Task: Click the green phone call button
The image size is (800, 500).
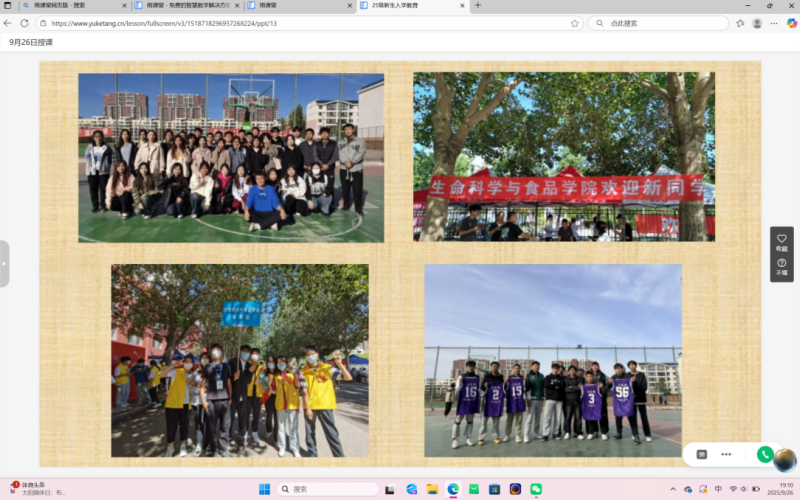Action: click(x=765, y=454)
